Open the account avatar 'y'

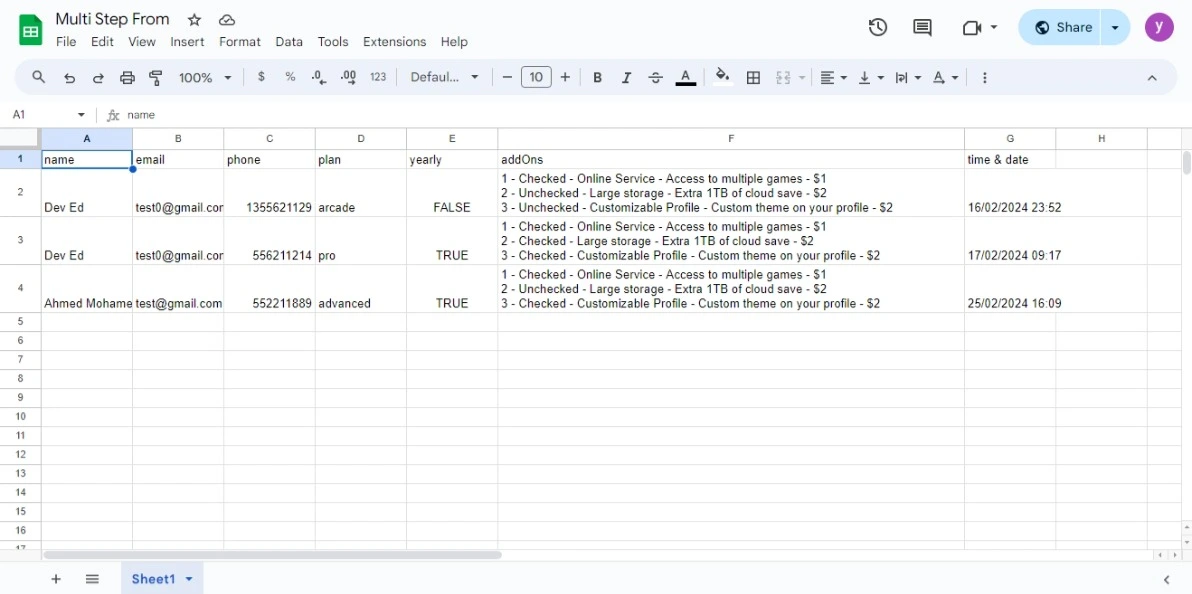[1159, 27]
